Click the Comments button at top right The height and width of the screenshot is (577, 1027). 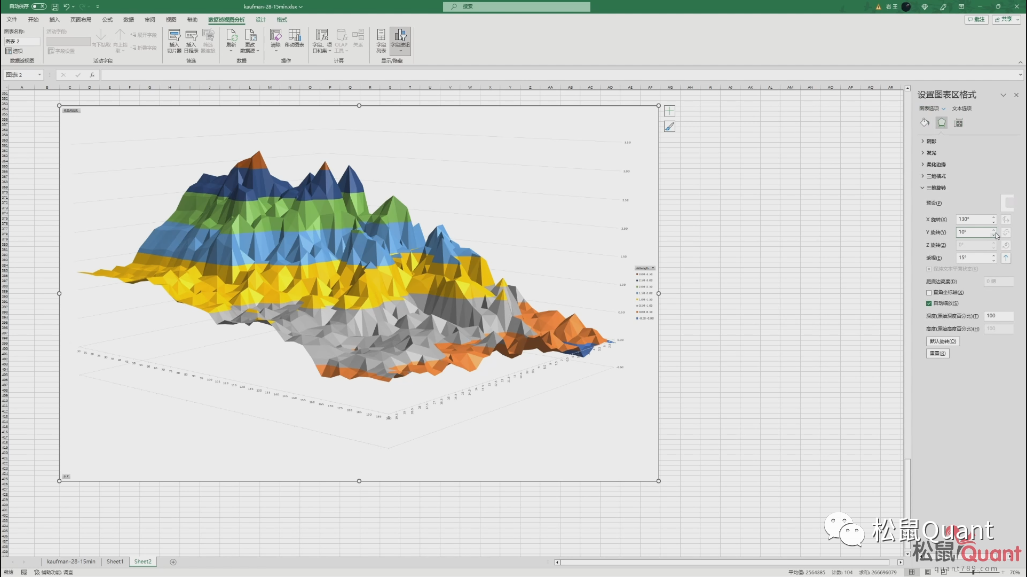[977, 20]
